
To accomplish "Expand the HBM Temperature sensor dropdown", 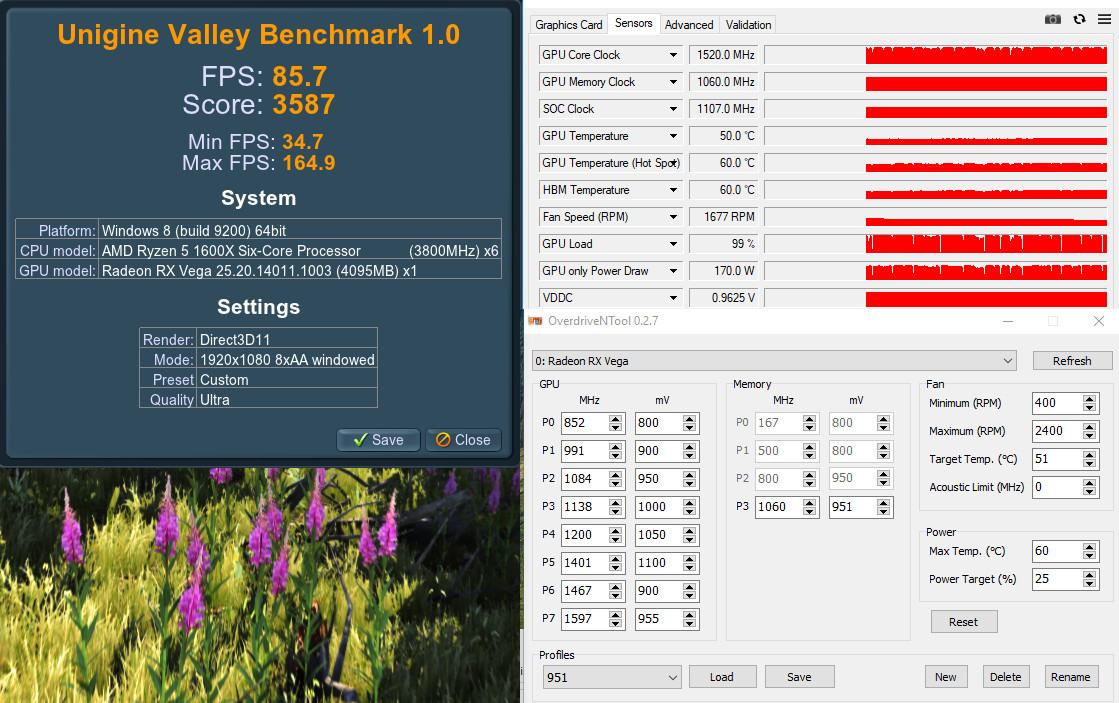I will point(673,190).
